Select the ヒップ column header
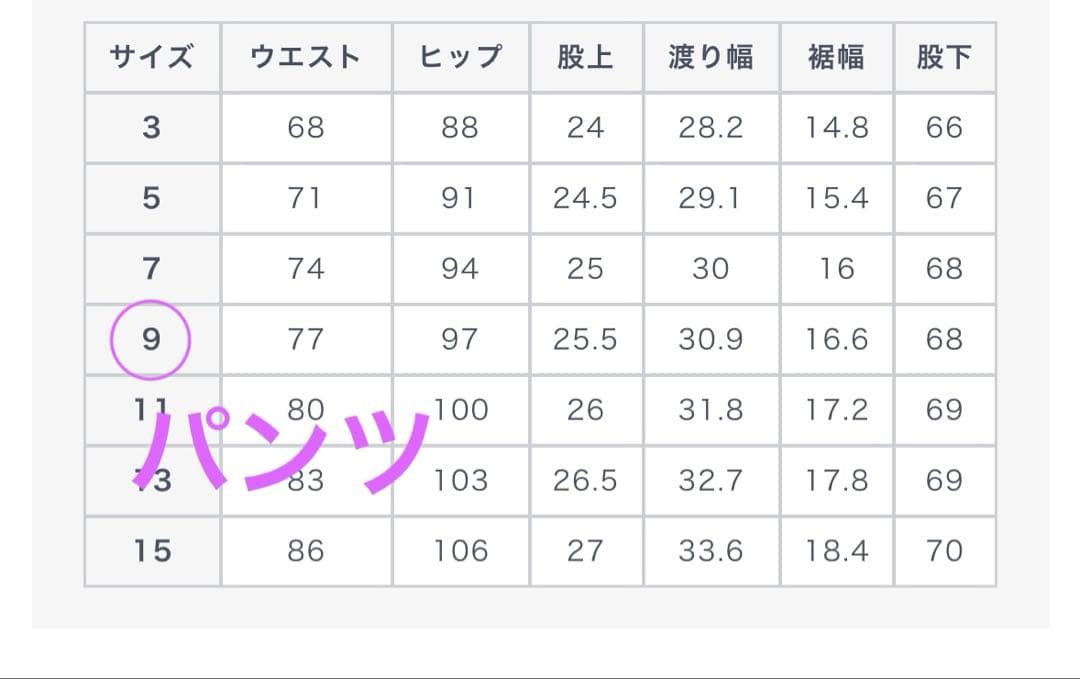 point(460,57)
